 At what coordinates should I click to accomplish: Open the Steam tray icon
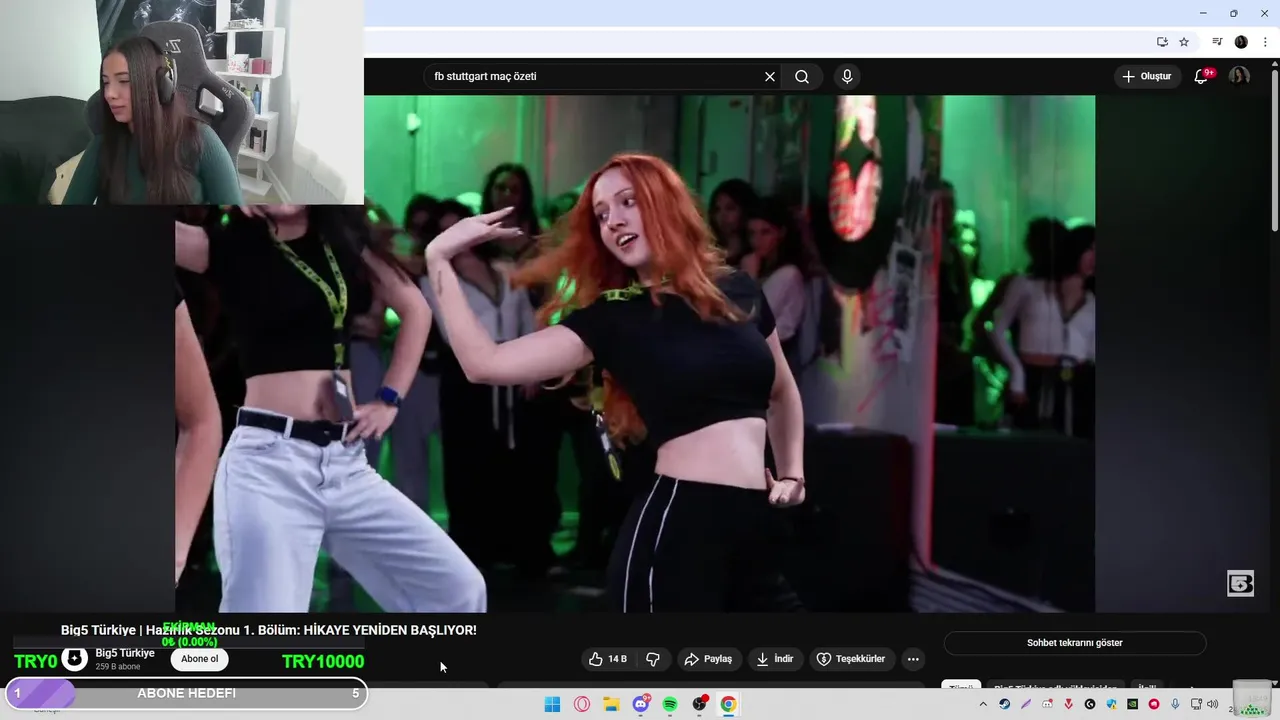[1005, 704]
